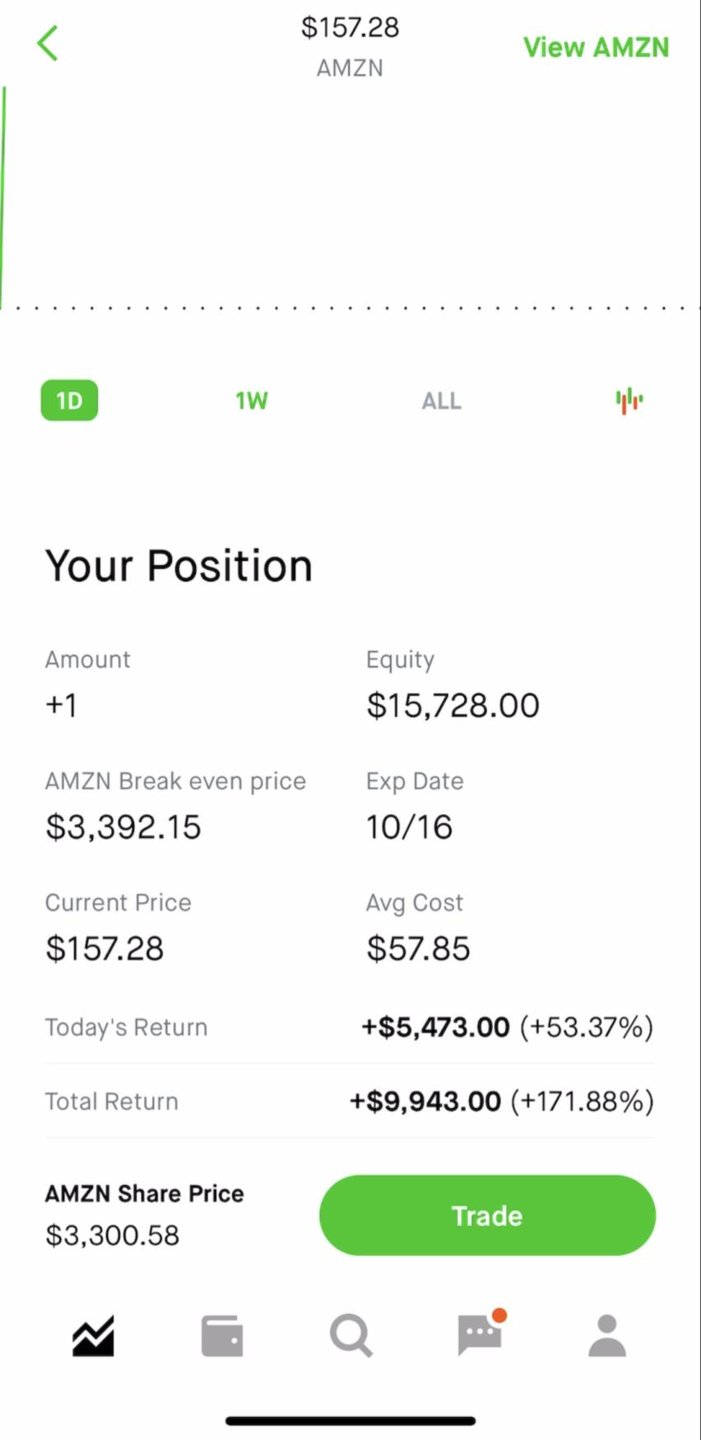Tap the price chart area

(350, 200)
